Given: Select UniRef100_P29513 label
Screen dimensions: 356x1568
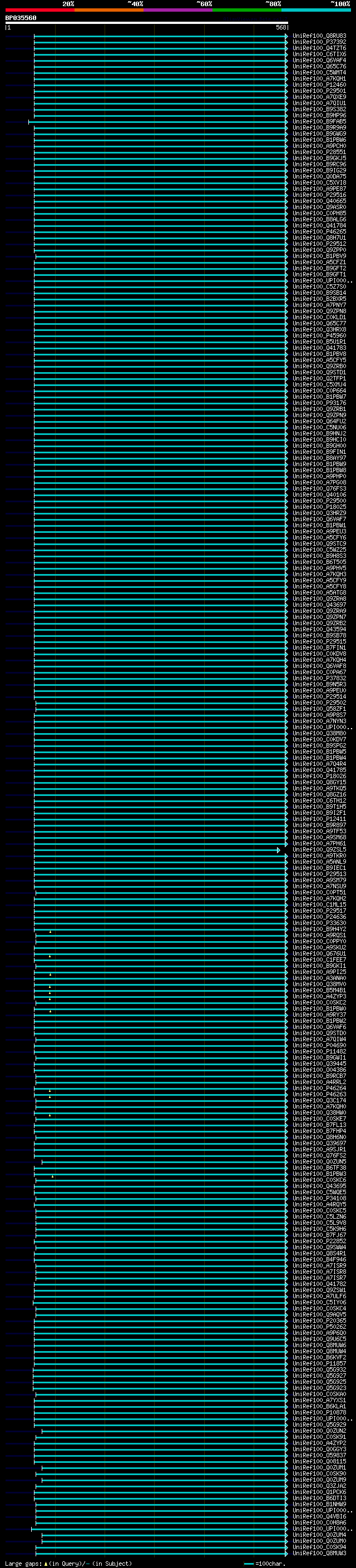Looking at the screenshot, I should 319,873.
